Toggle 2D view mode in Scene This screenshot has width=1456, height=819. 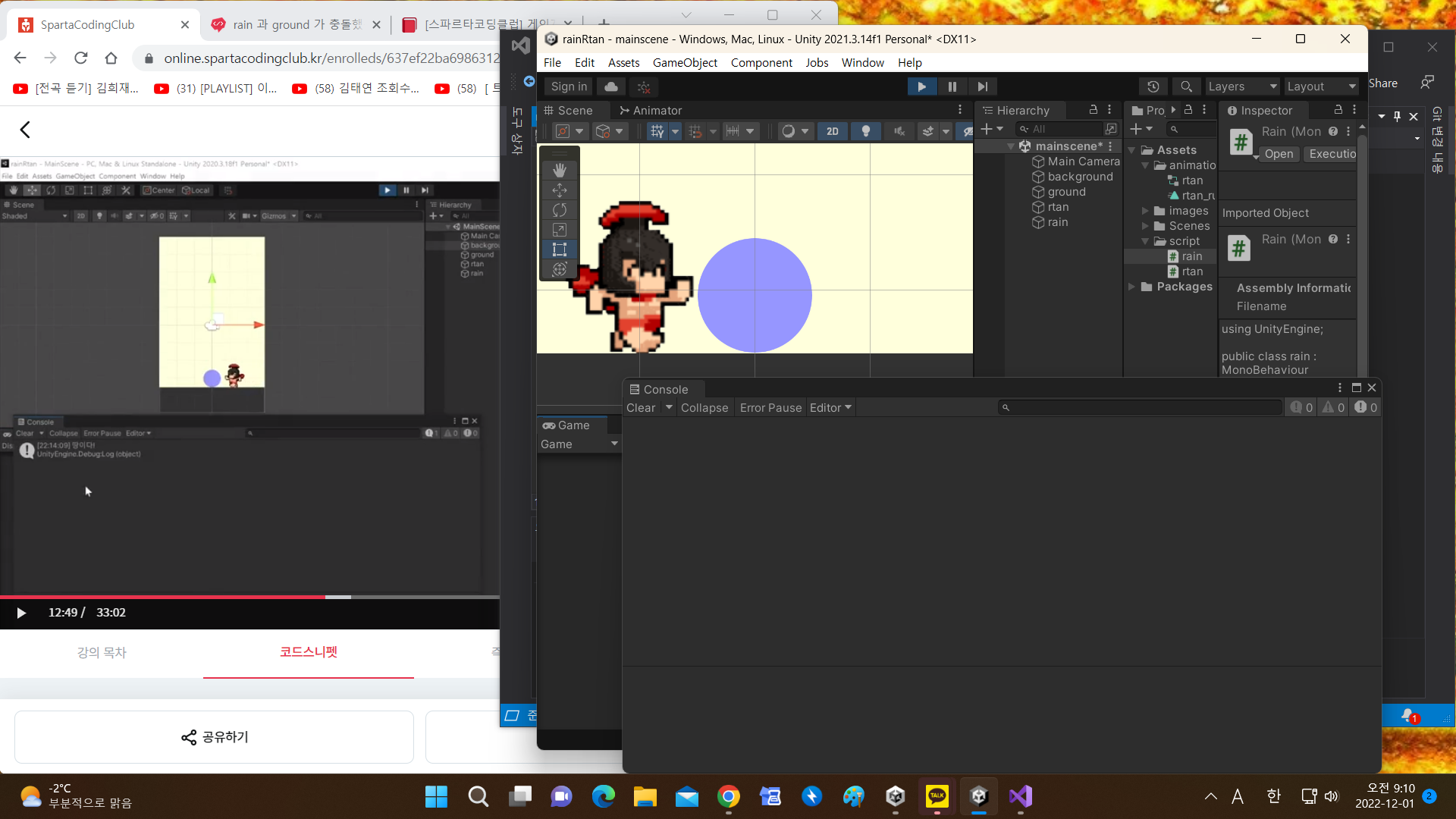pos(833,131)
